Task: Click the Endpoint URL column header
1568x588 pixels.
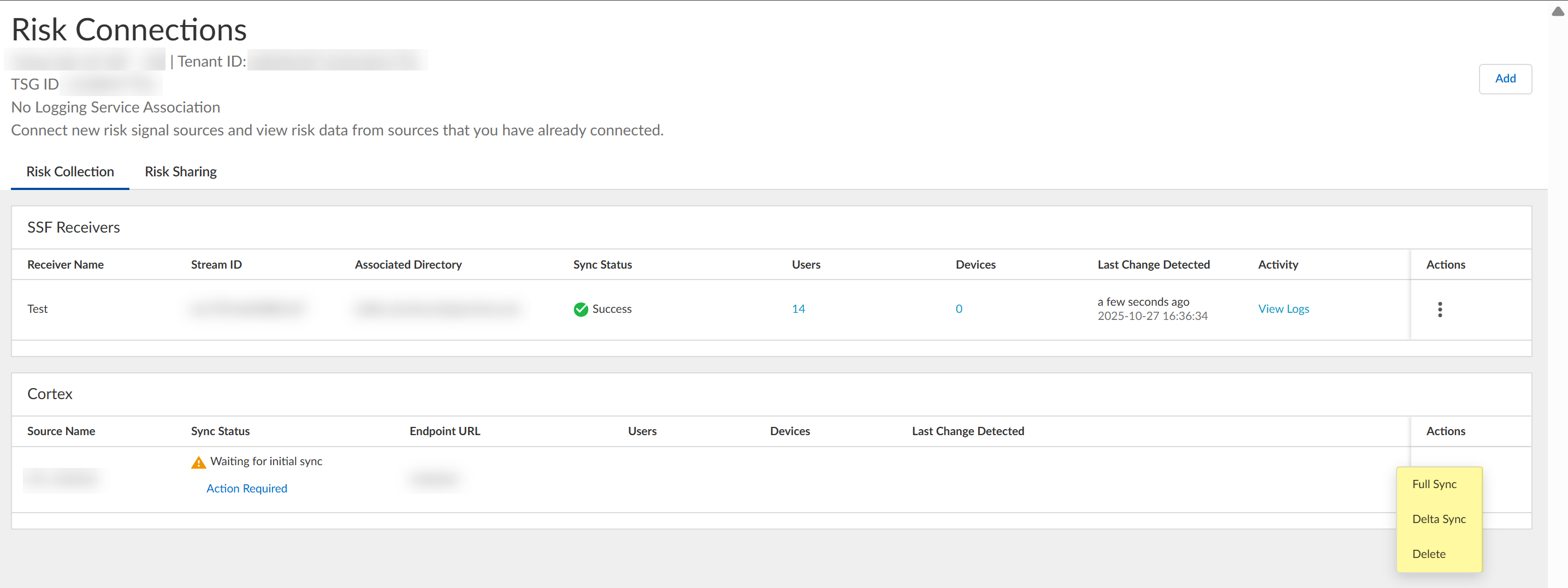Action: [445, 431]
